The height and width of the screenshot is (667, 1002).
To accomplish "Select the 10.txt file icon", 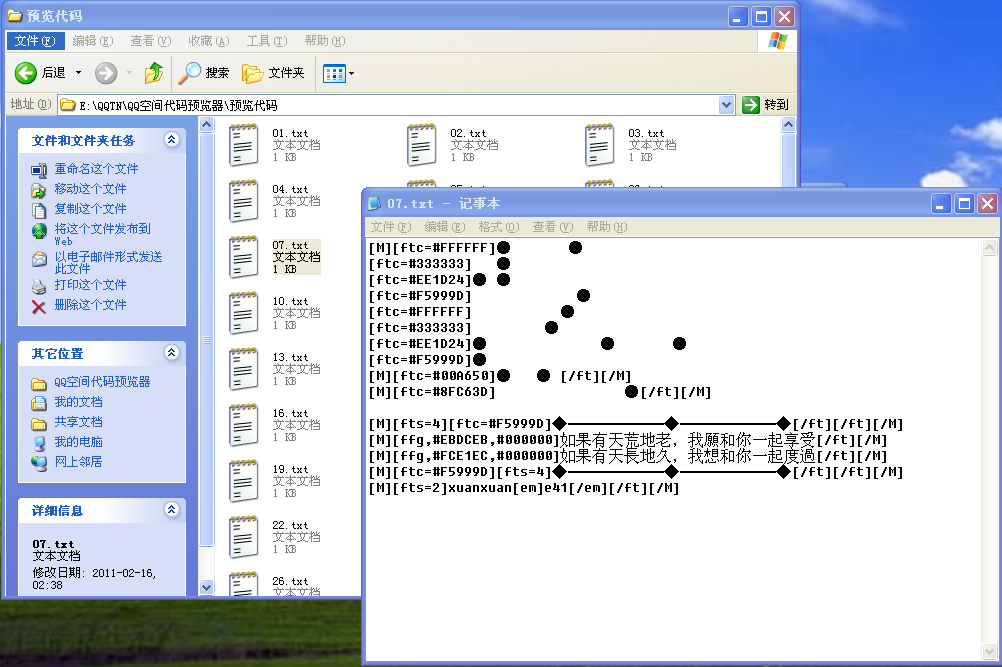I will coord(244,313).
